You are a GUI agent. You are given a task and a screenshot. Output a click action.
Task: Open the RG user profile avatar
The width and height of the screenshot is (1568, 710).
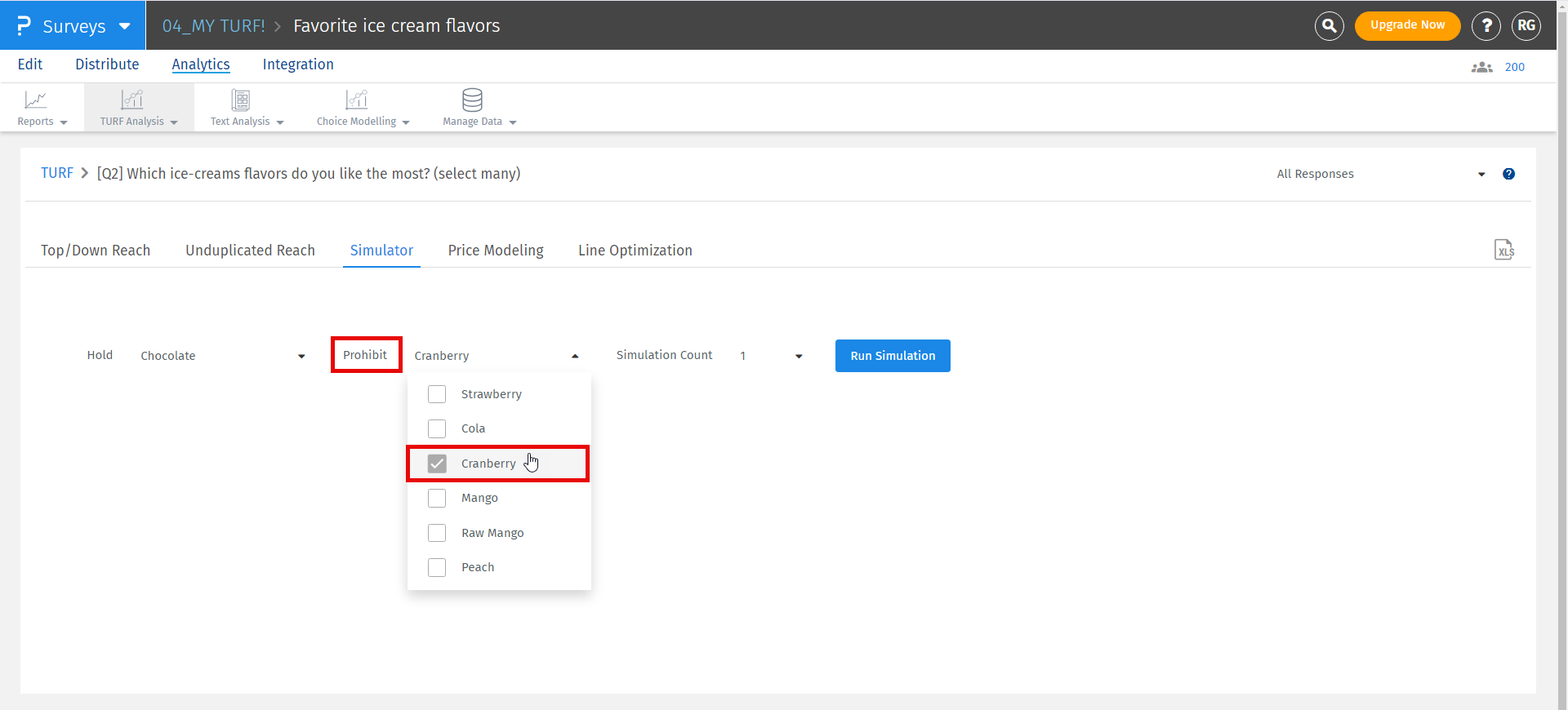pos(1526,26)
